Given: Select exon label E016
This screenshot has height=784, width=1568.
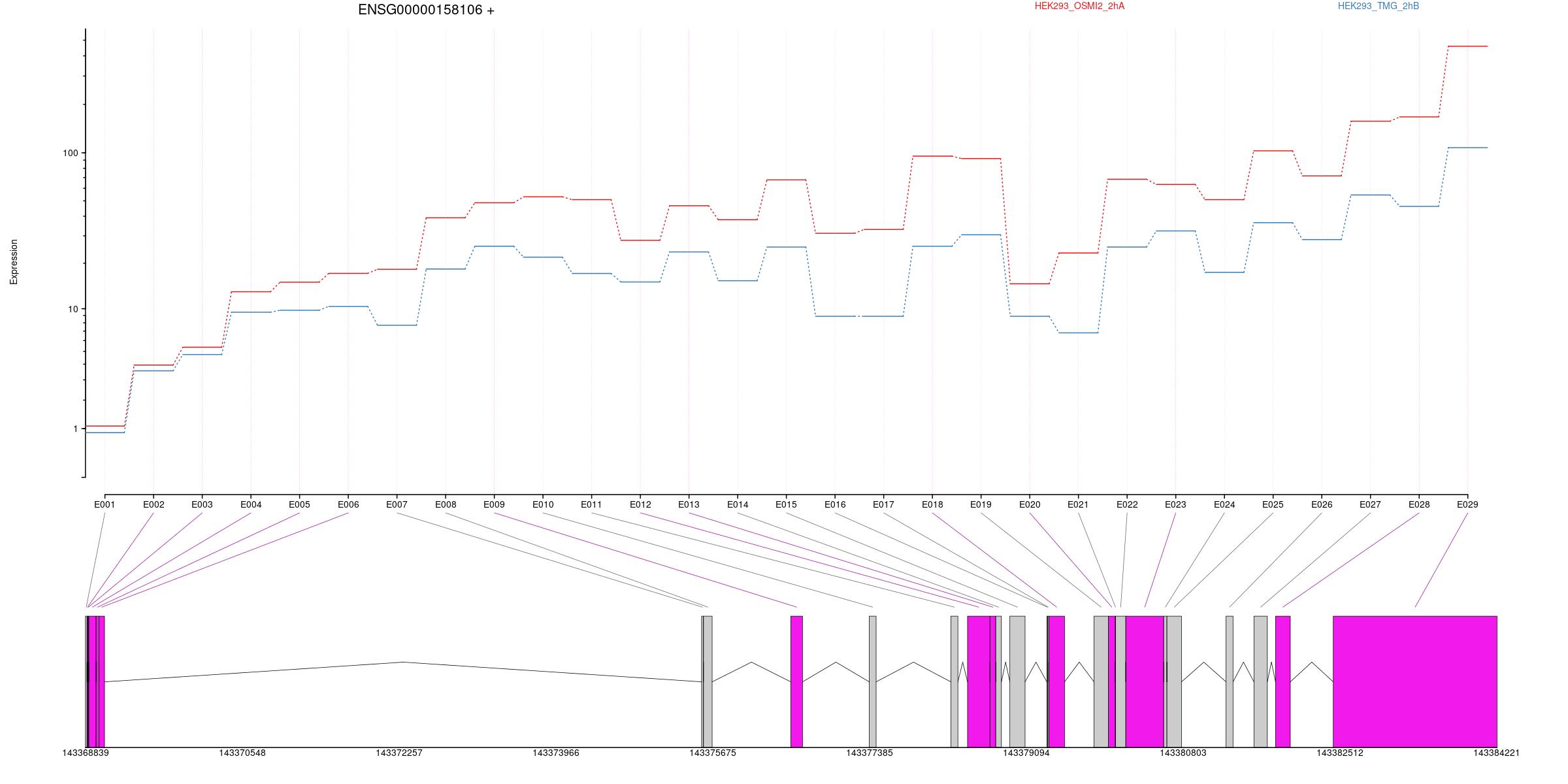Looking at the screenshot, I should click(835, 504).
